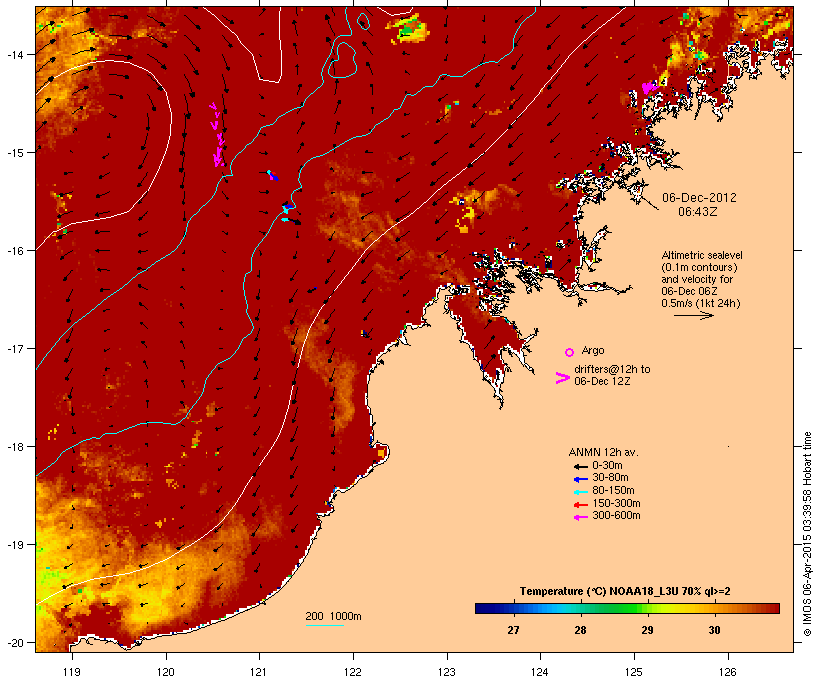The width and height of the screenshot is (820, 680).
Task: Click latitude axis label -15
Action: click(x=14, y=152)
